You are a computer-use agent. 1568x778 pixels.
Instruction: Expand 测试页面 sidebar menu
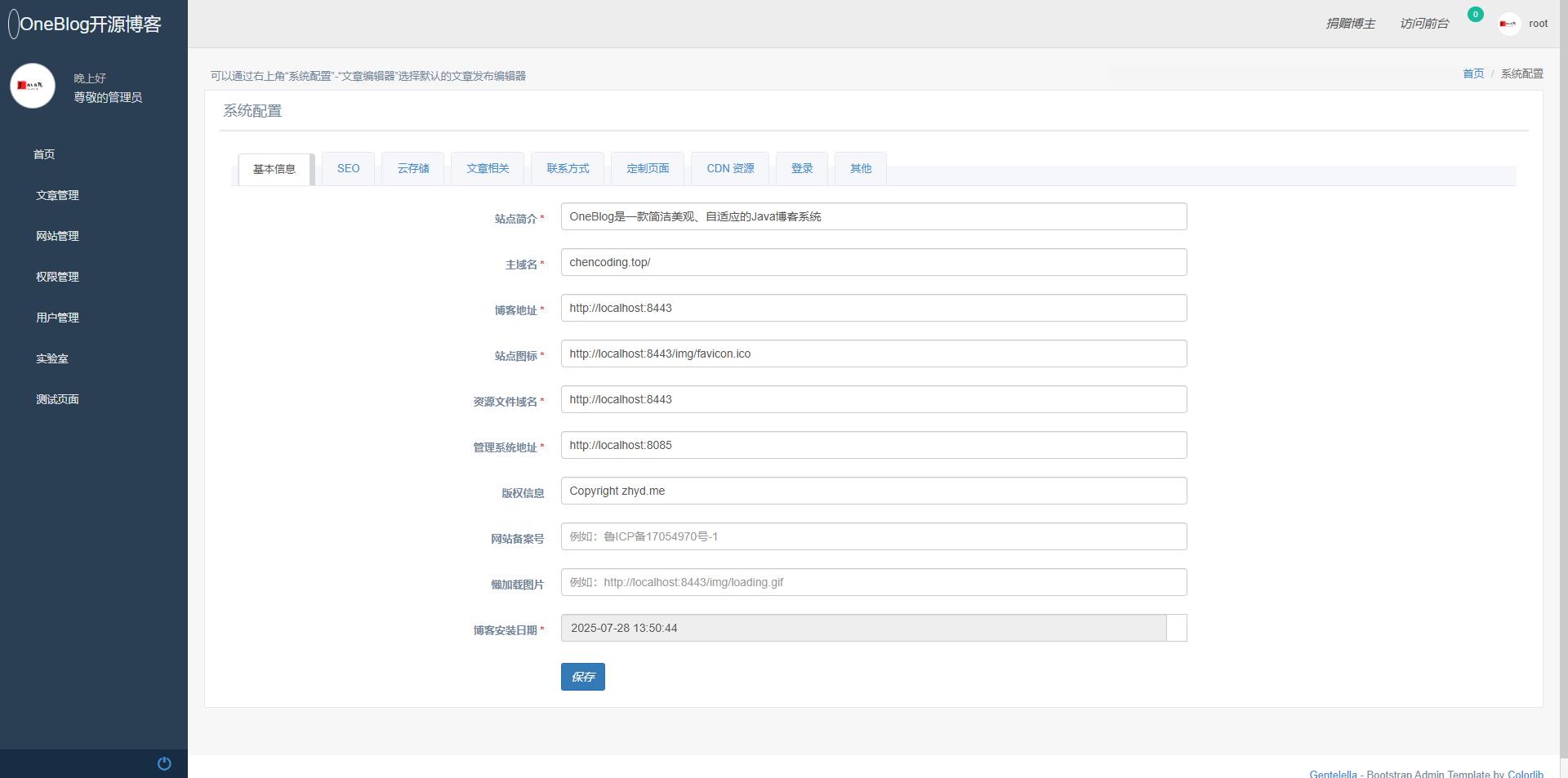(x=57, y=399)
